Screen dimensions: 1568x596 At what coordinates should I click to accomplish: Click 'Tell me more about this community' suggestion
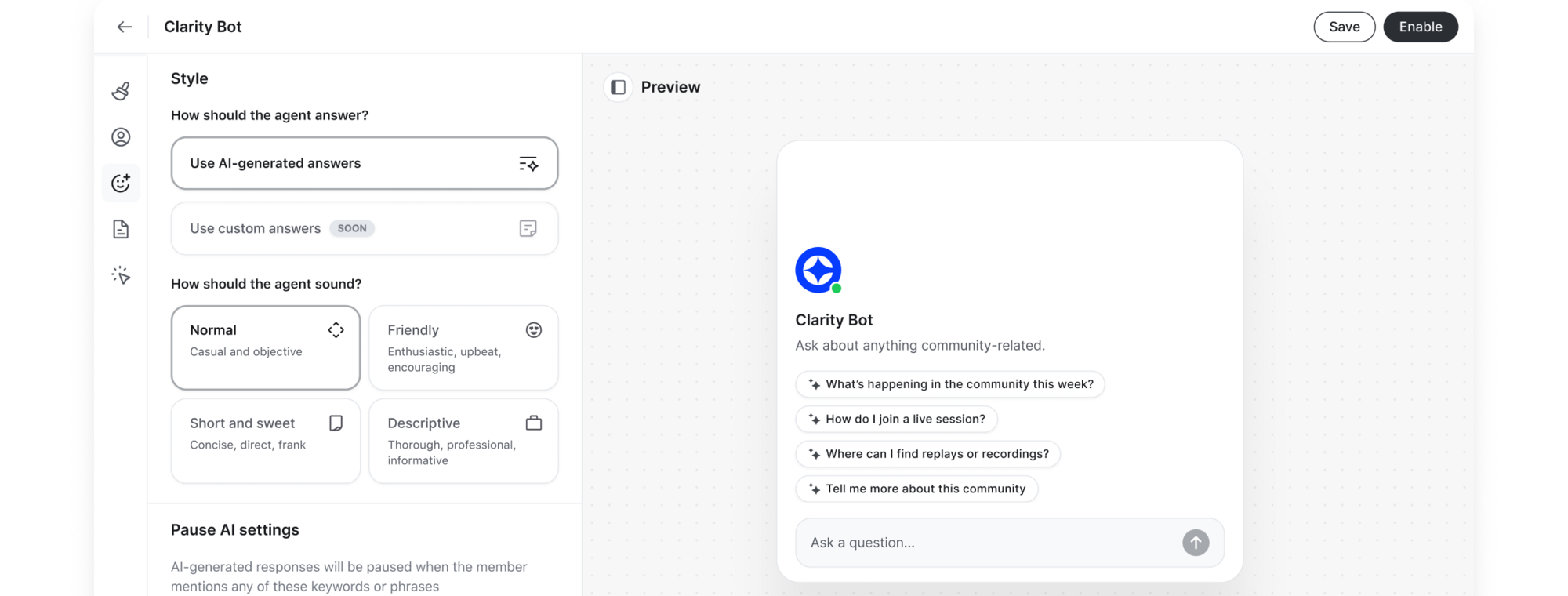point(916,489)
